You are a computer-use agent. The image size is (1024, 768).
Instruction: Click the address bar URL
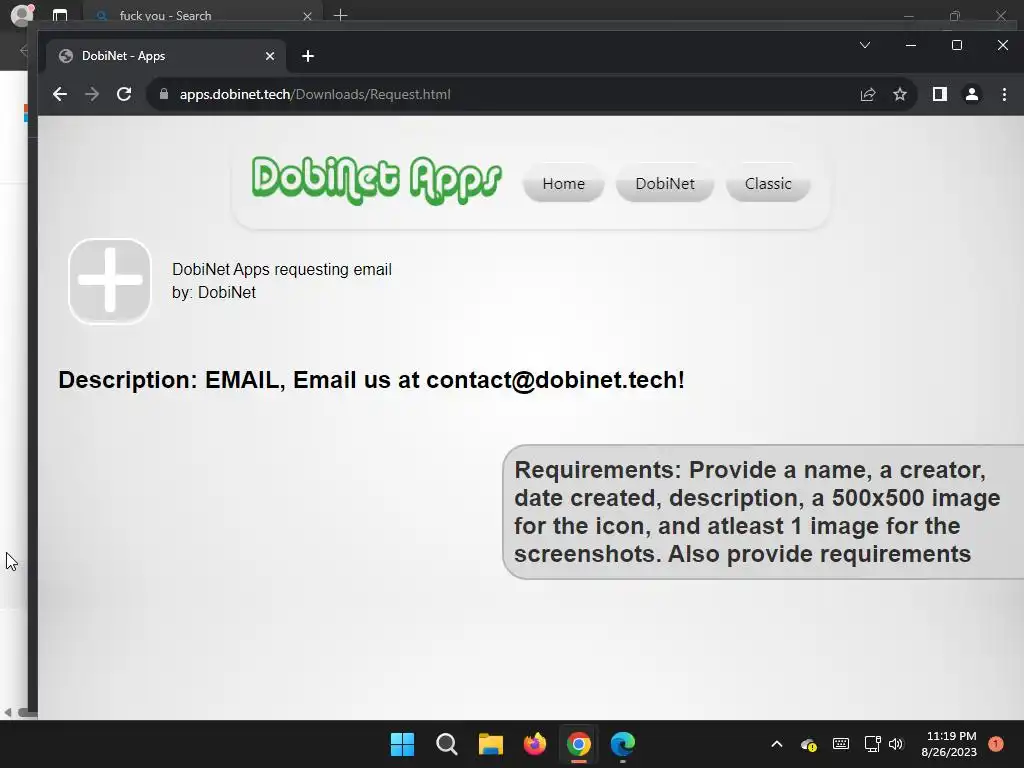[x=315, y=94]
